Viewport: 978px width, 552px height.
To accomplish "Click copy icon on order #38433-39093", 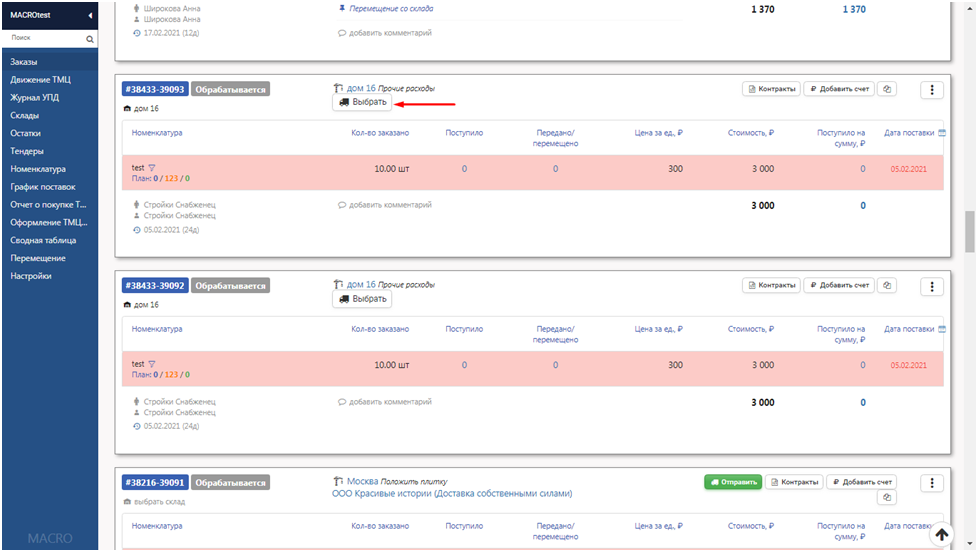I will (x=888, y=89).
